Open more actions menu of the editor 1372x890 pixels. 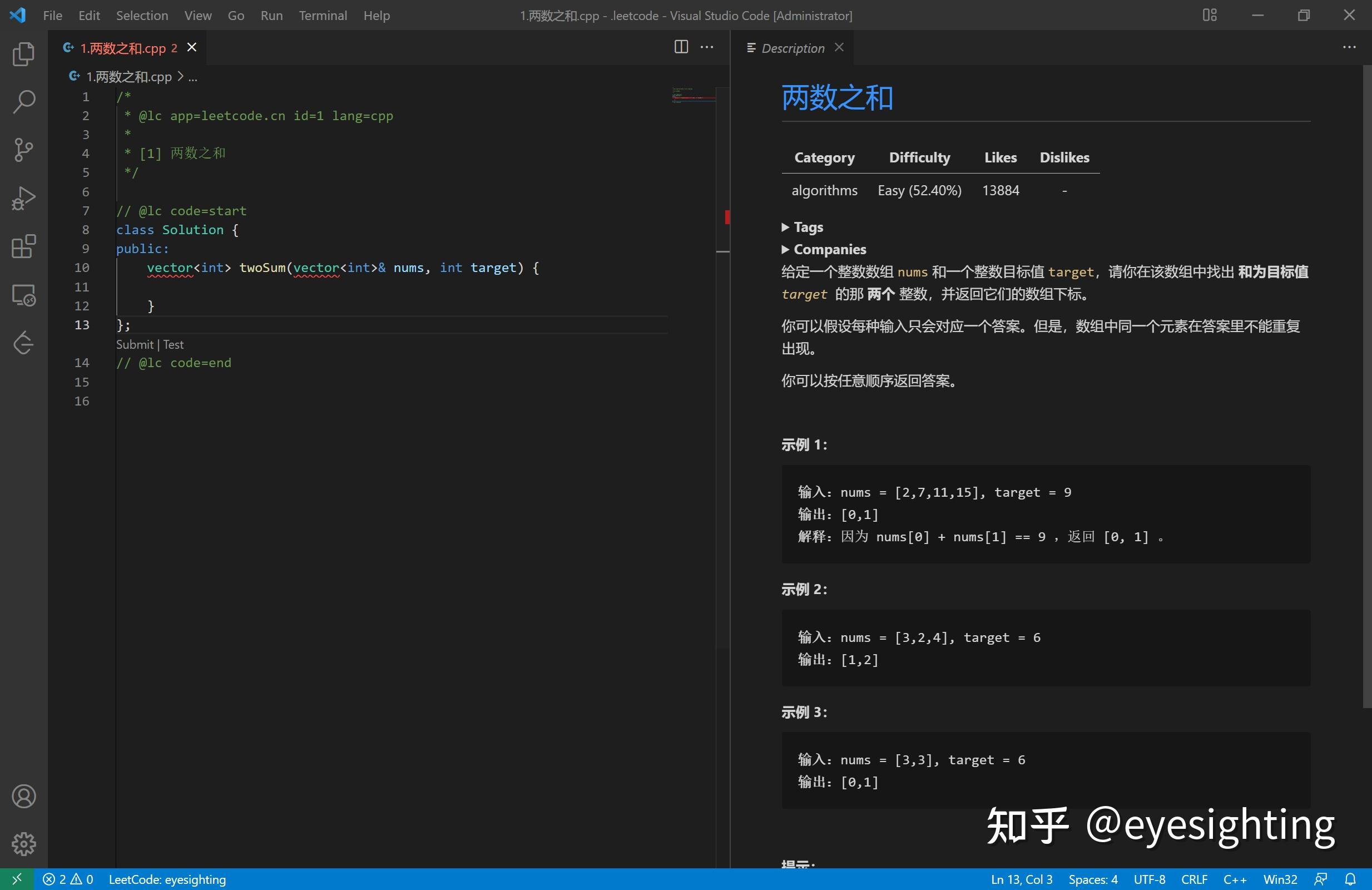[x=706, y=47]
